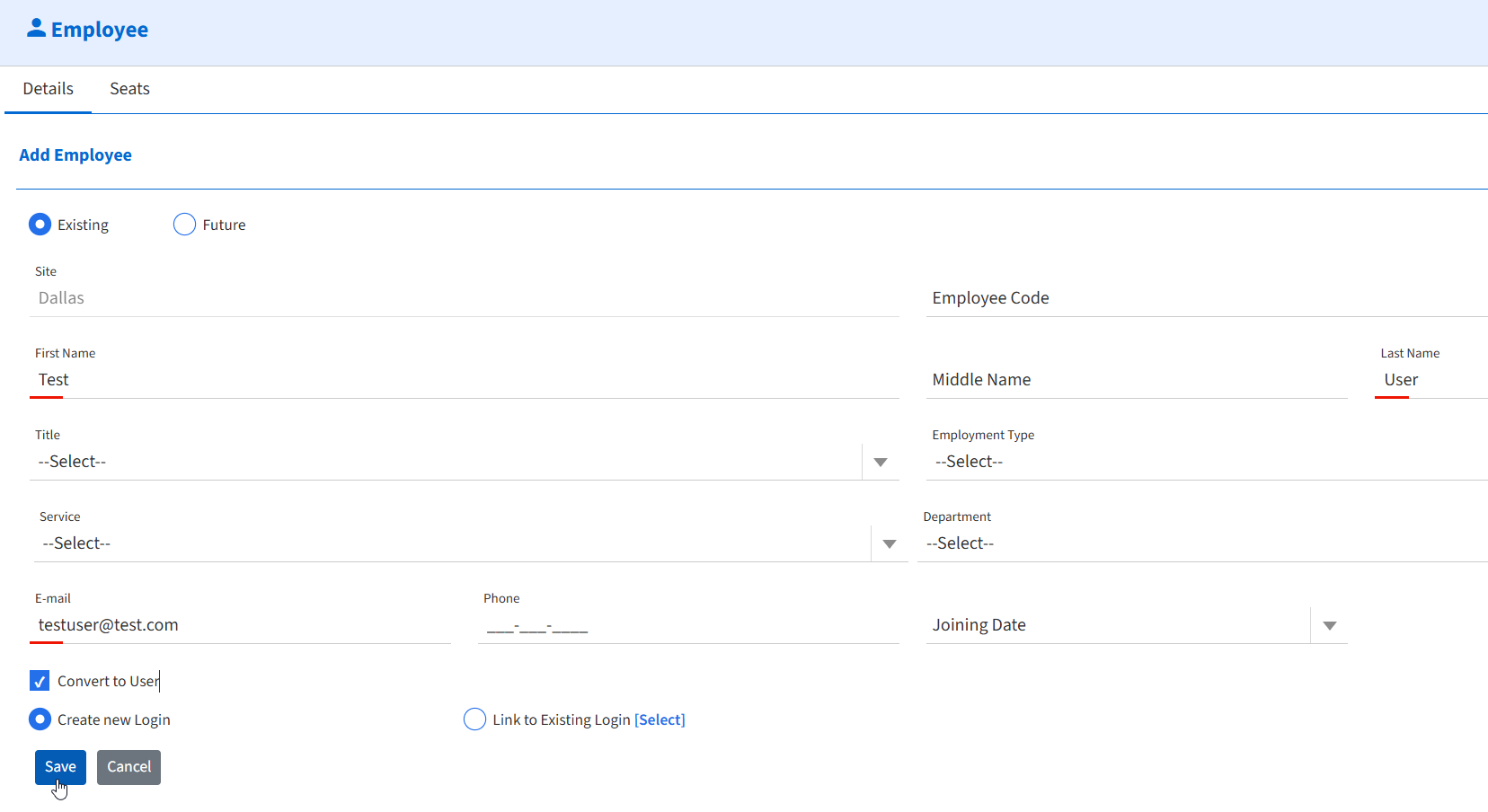The height and width of the screenshot is (812, 1488).
Task: Switch to the Seats tab
Action: pos(129,89)
